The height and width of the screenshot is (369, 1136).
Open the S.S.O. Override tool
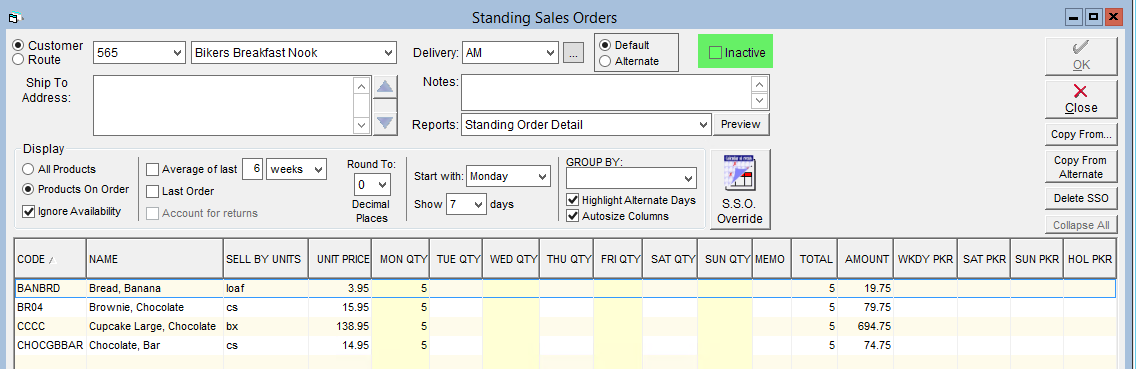(739, 188)
